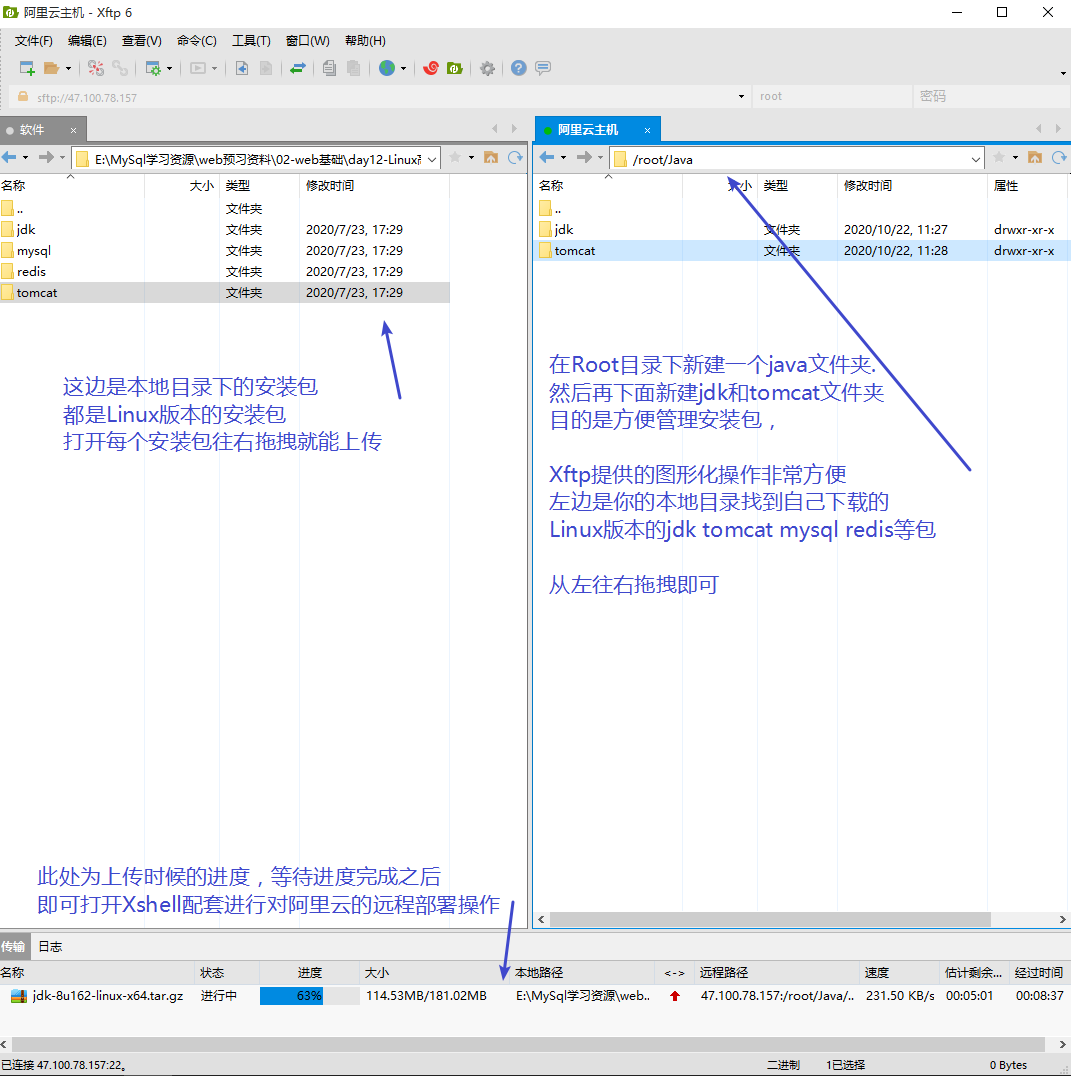Screen dimensions: 1071x1076
Task: Click the Synchronize transfer arrows icon
Action: click(x=298, y=68)
